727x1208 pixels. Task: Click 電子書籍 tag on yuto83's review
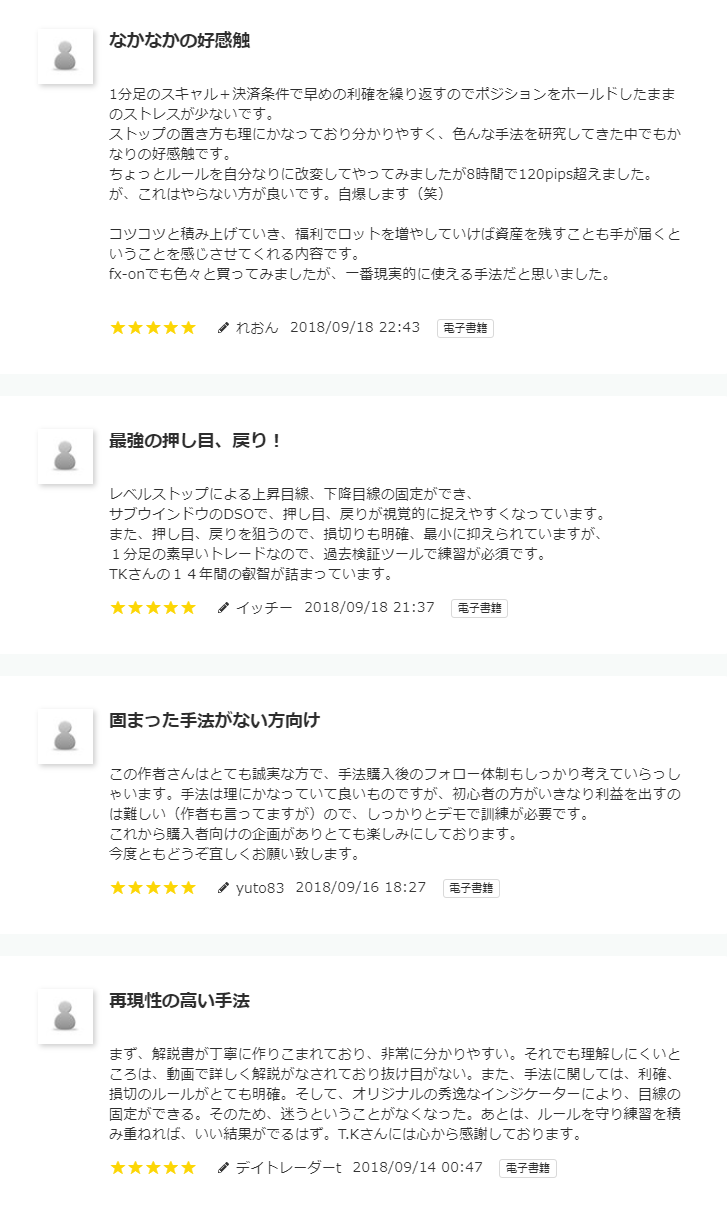(471, 888)
